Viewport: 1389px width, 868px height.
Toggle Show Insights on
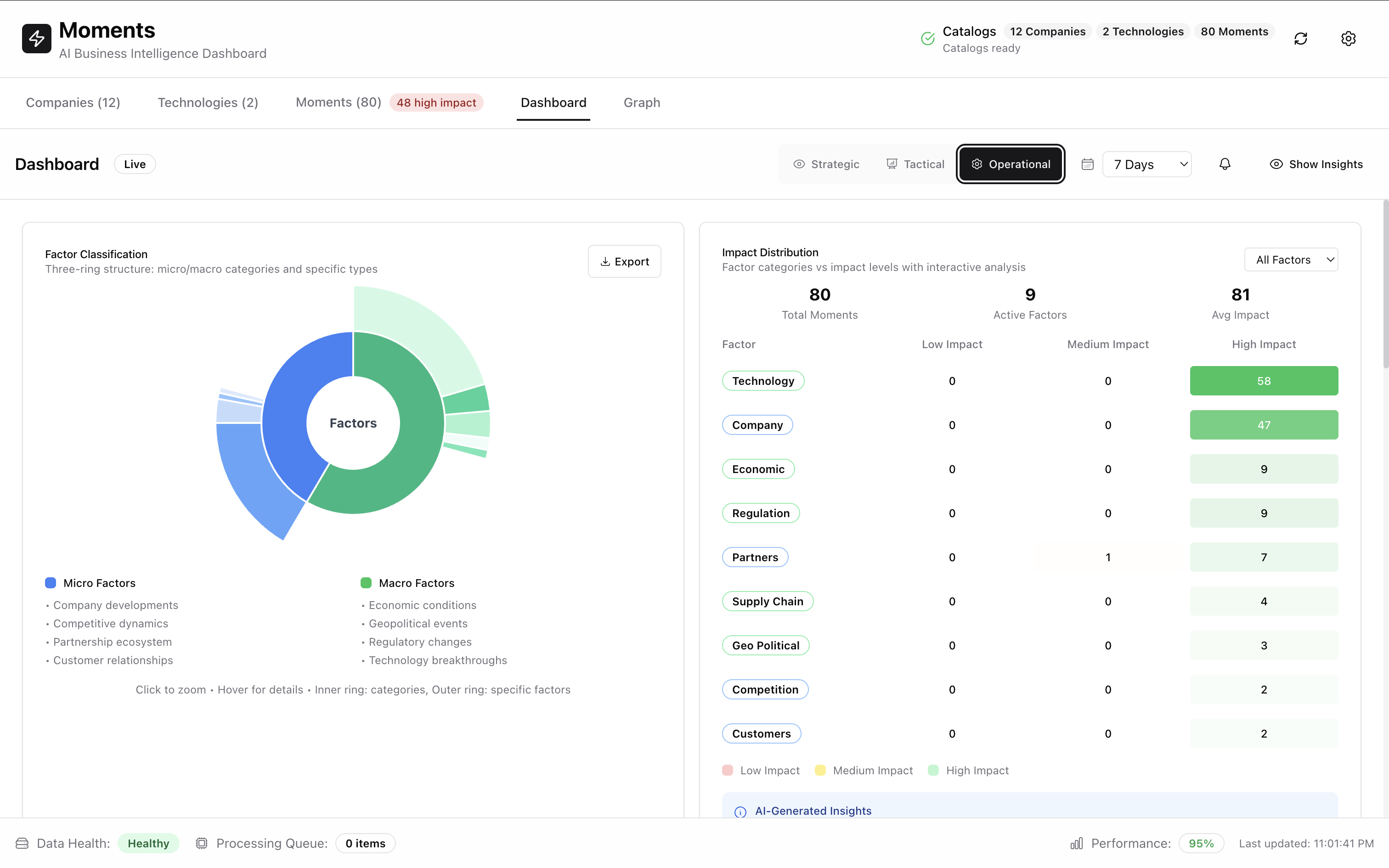1317,163
